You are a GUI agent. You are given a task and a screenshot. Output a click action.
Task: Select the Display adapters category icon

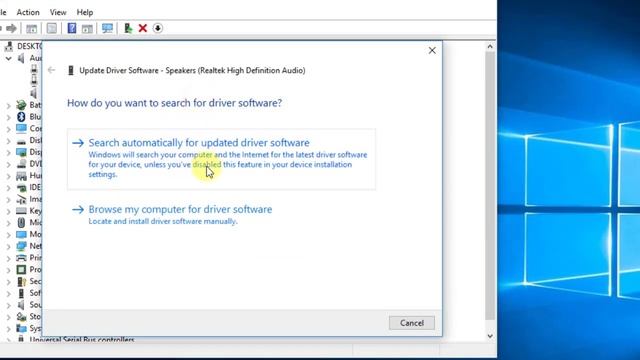click(x=21, y=152)
